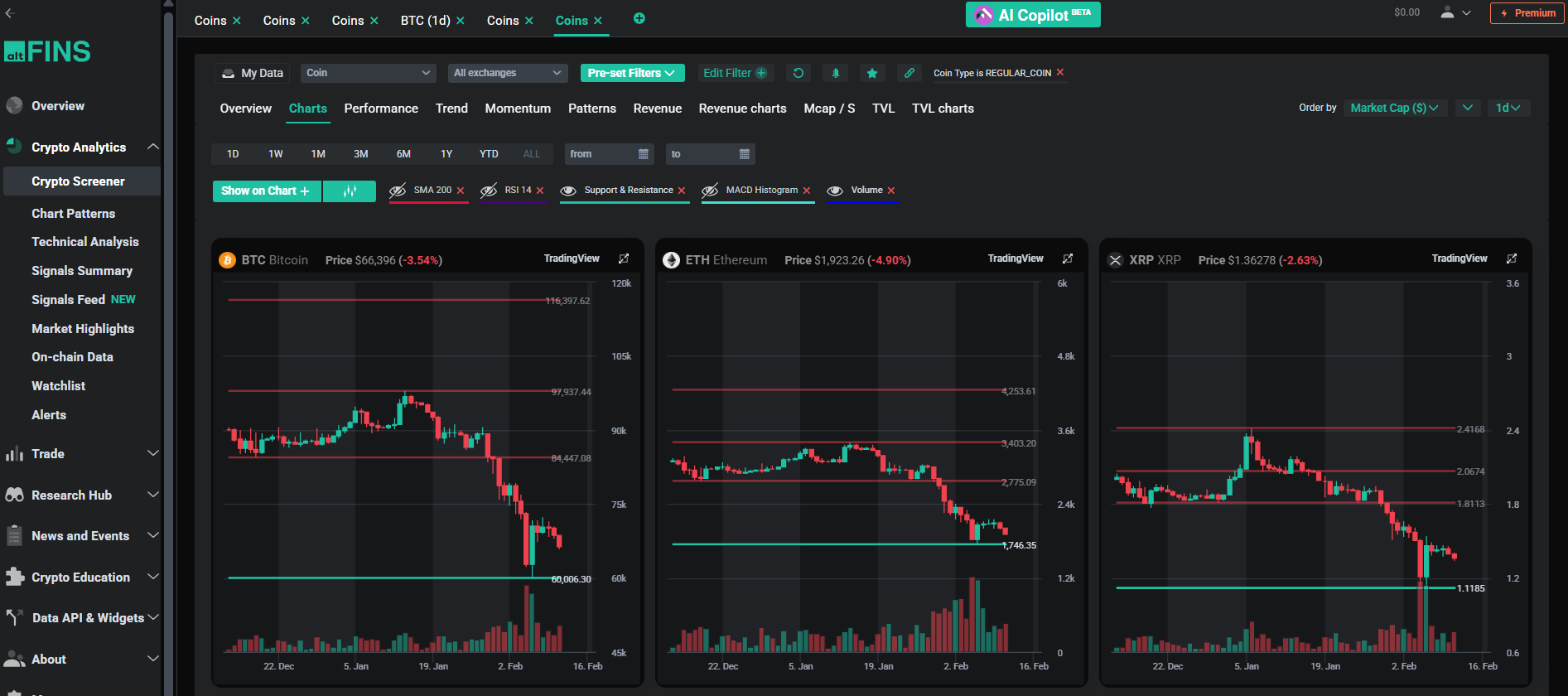Click the star favorites icon
This screenshot has height=696, width=1568.
[x=871, y=73]
